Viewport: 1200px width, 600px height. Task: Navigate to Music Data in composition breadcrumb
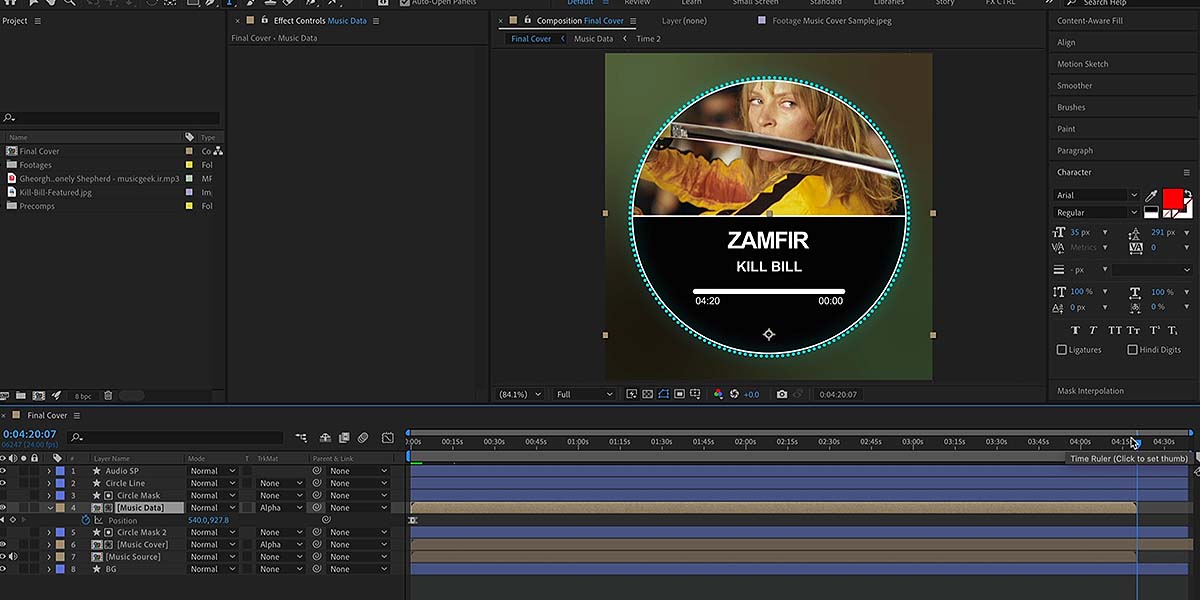pyautogui.click(x=593, y=39)
